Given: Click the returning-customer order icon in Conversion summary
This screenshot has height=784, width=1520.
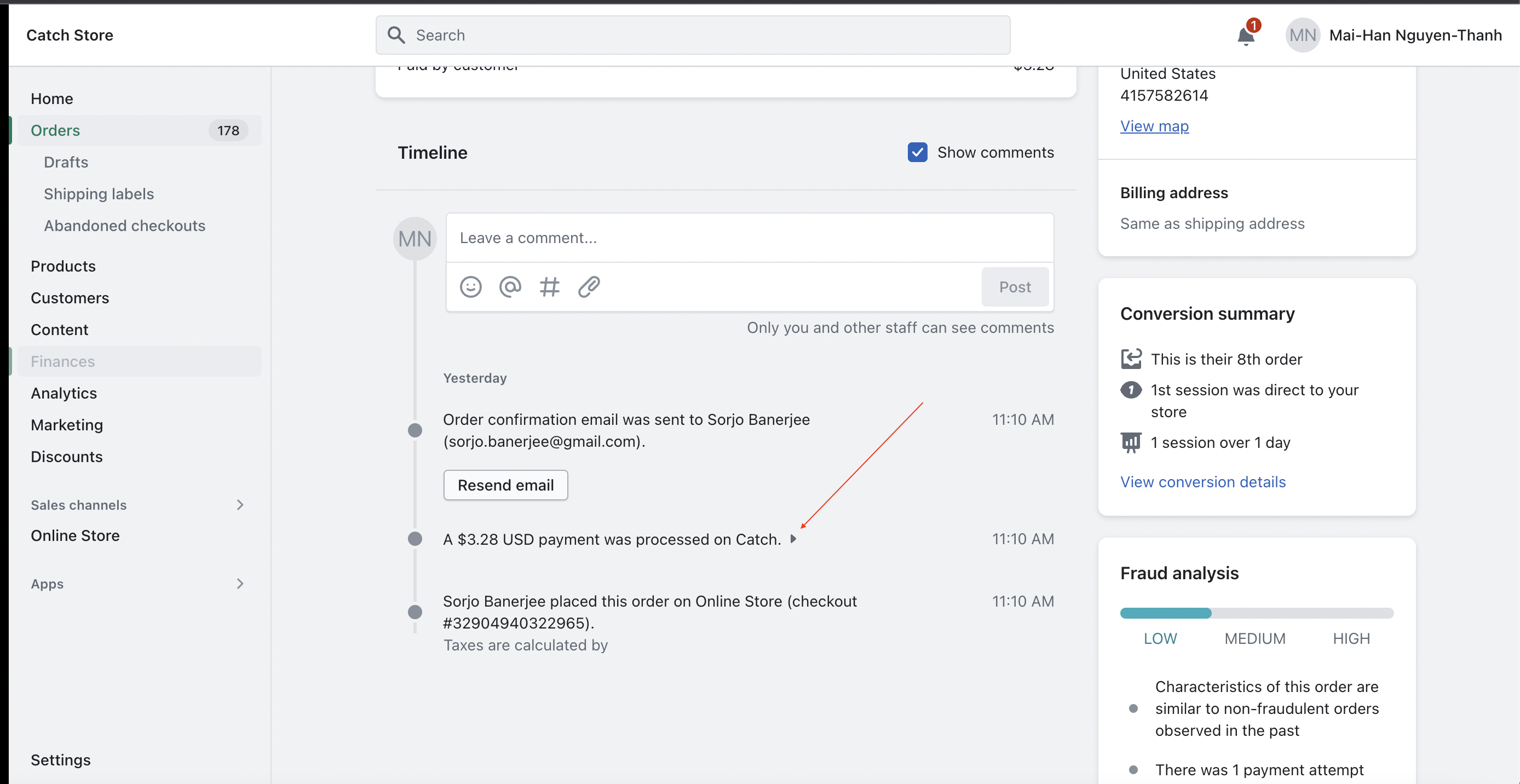Looking at the screenshot, I should [1130, 359].
